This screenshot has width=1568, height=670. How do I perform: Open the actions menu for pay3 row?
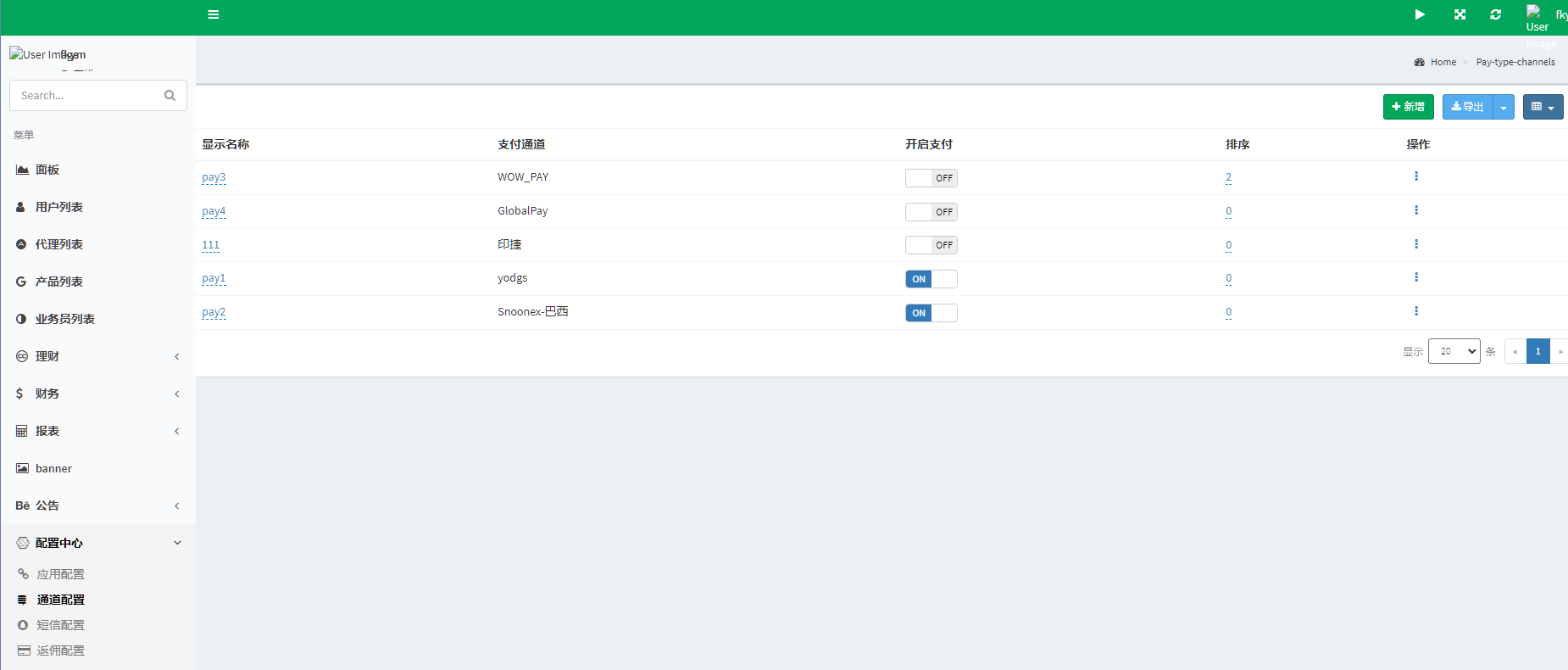(1415, 176)
